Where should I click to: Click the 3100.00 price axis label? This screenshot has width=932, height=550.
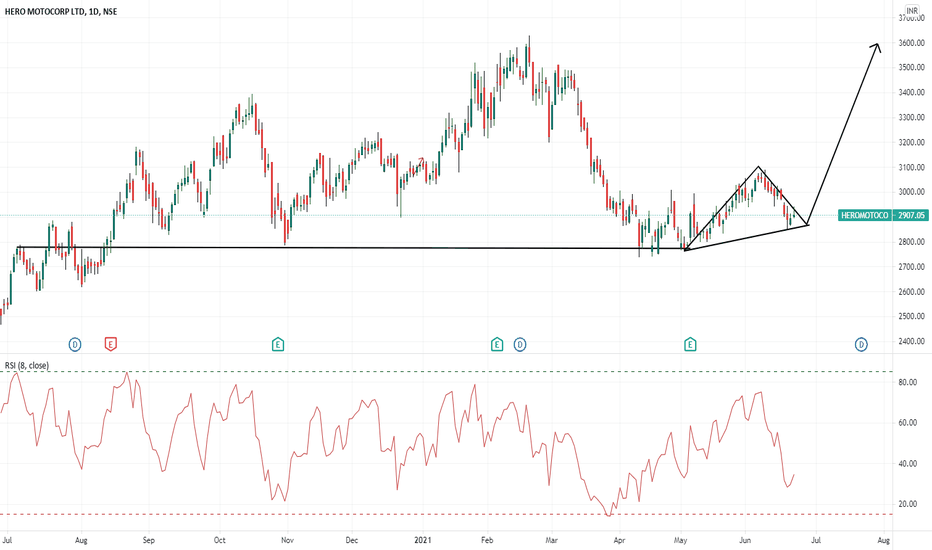point(911,168)
